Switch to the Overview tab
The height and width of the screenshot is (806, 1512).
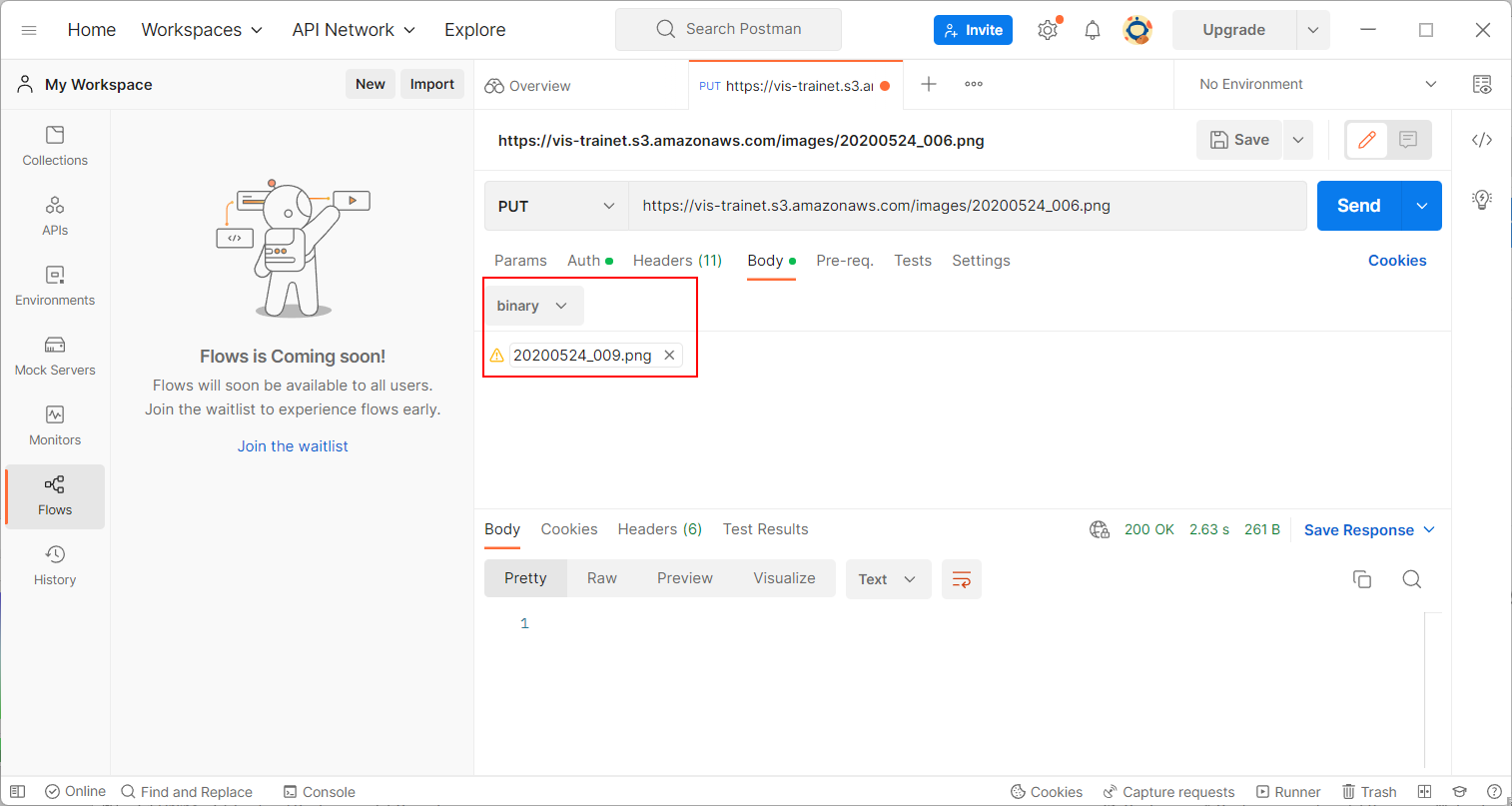point(528,86)
